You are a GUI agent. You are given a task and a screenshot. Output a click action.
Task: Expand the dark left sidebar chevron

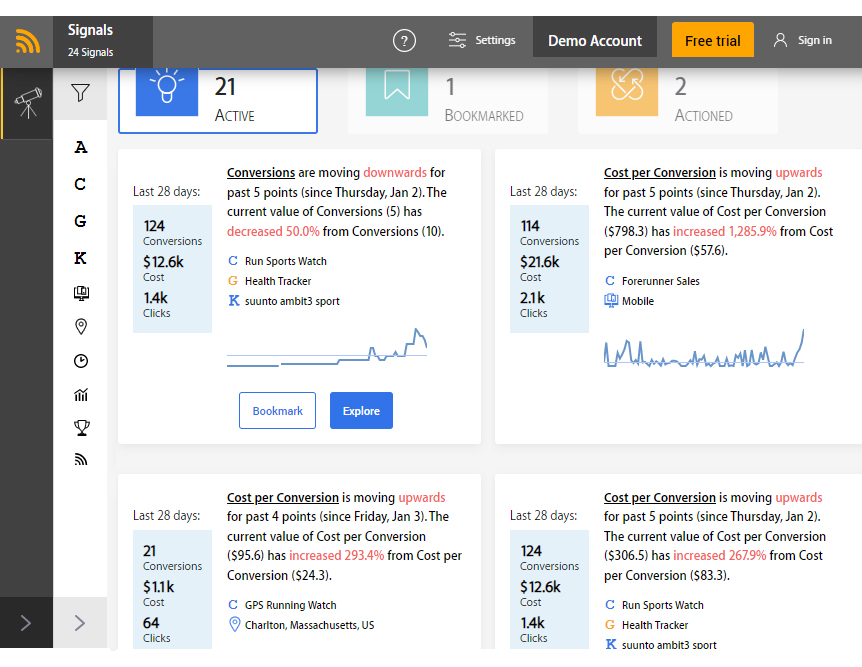click(x=26, y=623)
